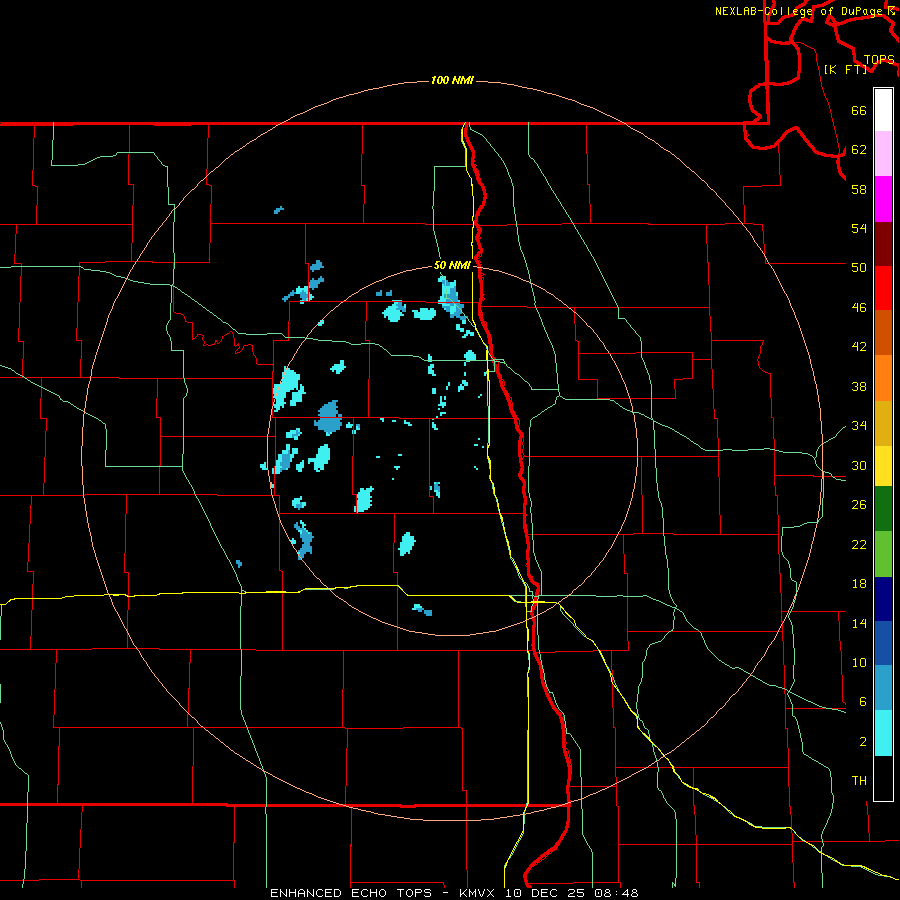Screen dimensions: 900x900
Task: Select the bright red legend swatch
Action: click(883, 288)
